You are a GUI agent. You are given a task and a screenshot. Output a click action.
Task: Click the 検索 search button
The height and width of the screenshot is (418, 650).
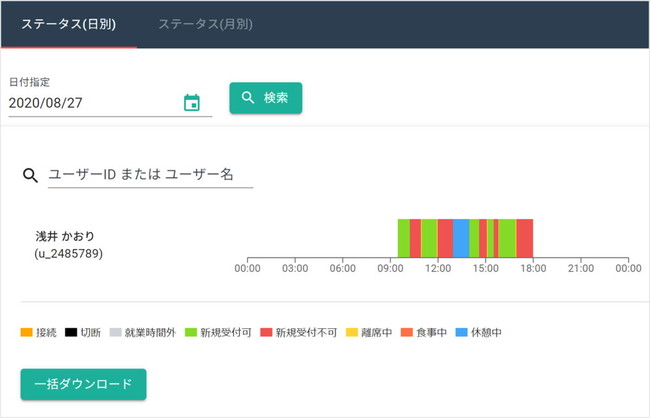point(266,98)
